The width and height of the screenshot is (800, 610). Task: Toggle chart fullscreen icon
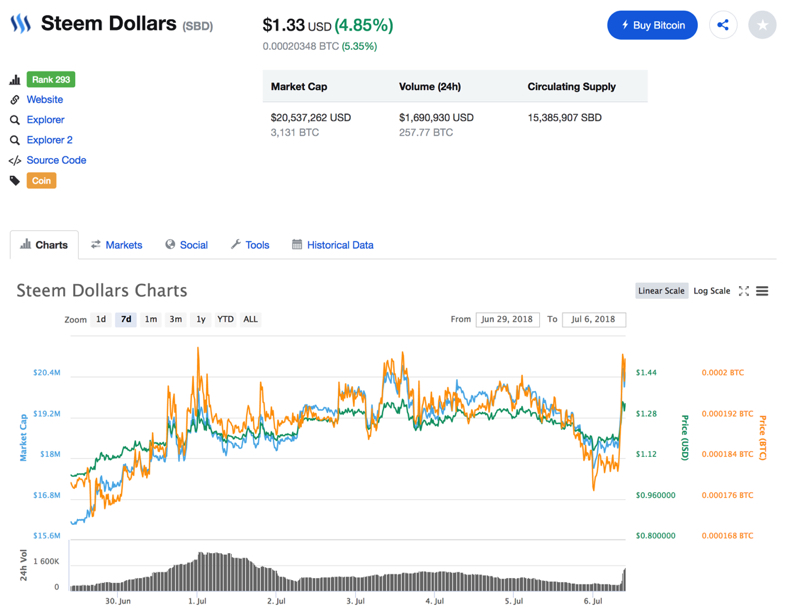tap(744, 291)
